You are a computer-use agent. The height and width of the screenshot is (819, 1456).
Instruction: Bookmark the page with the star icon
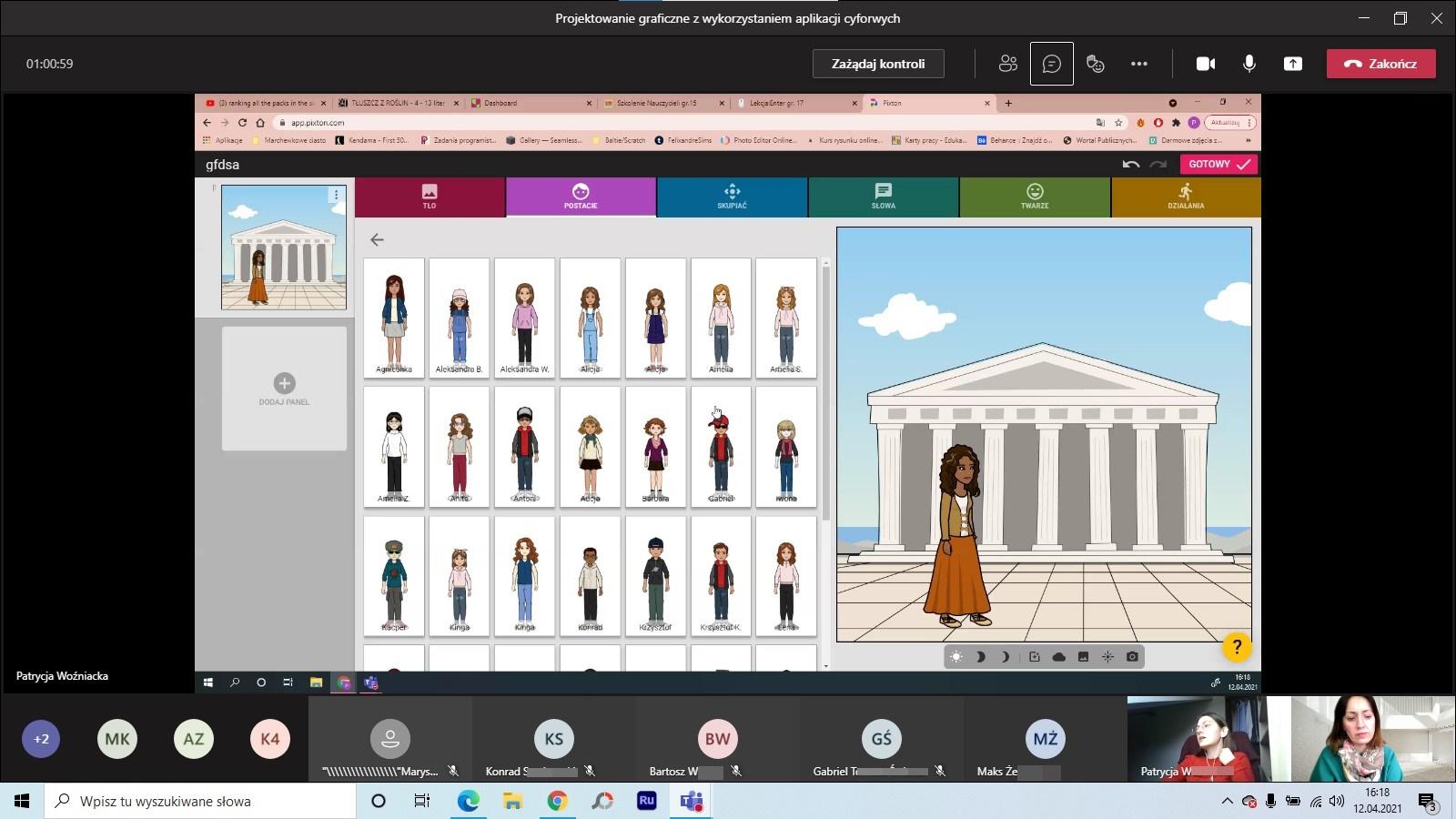[x=1118, y=123]
